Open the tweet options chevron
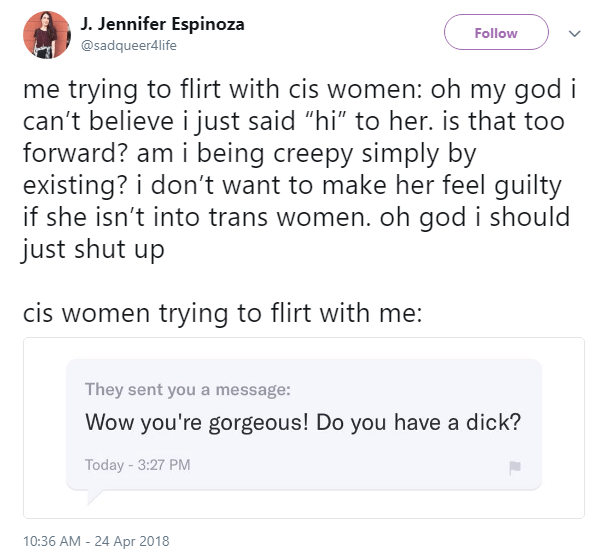Image resolution: width=602 pixels, height=557 pixels. (x=573, y=32)
